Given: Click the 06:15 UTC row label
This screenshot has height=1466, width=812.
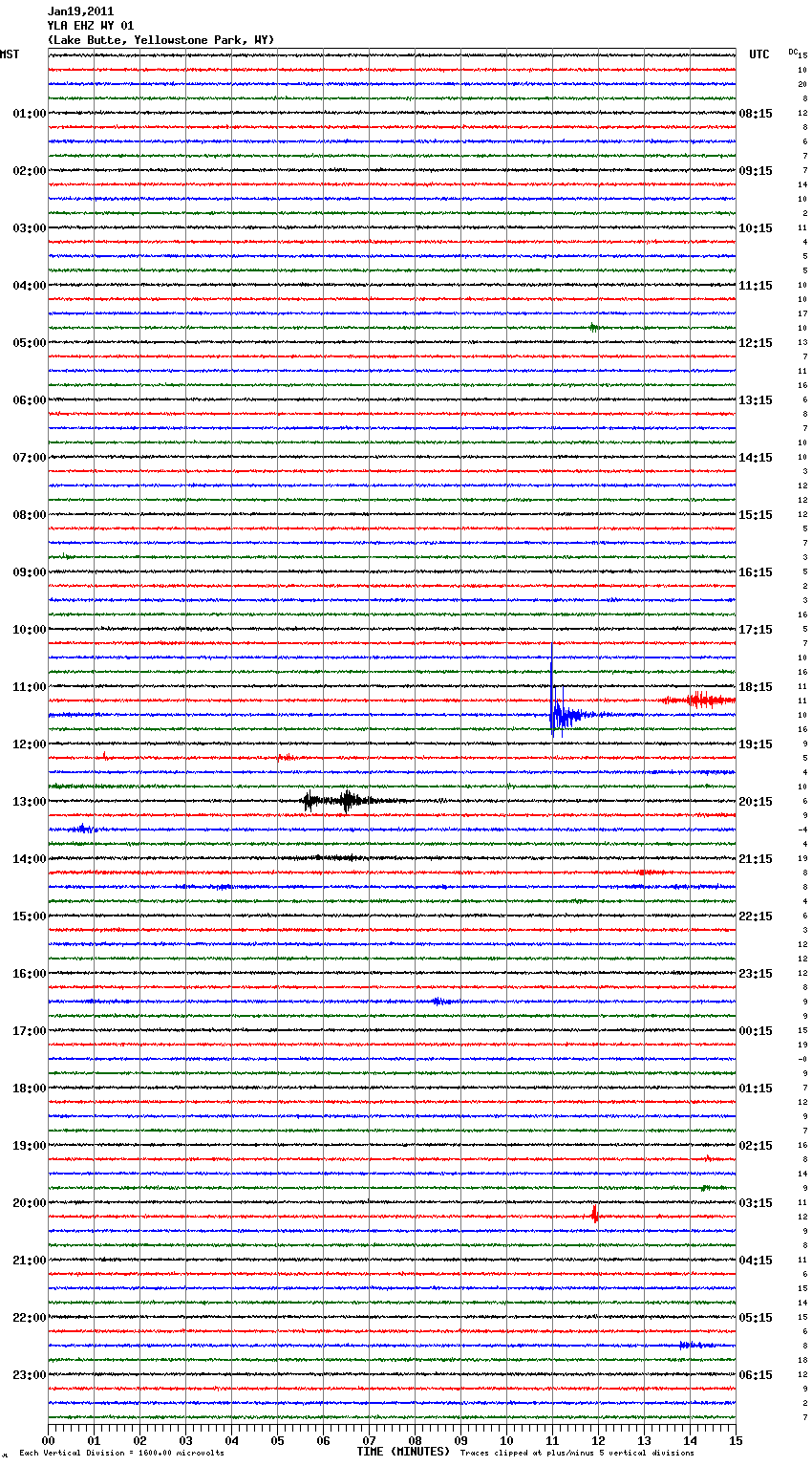Looking at the screenshot, I should 756,1375.
